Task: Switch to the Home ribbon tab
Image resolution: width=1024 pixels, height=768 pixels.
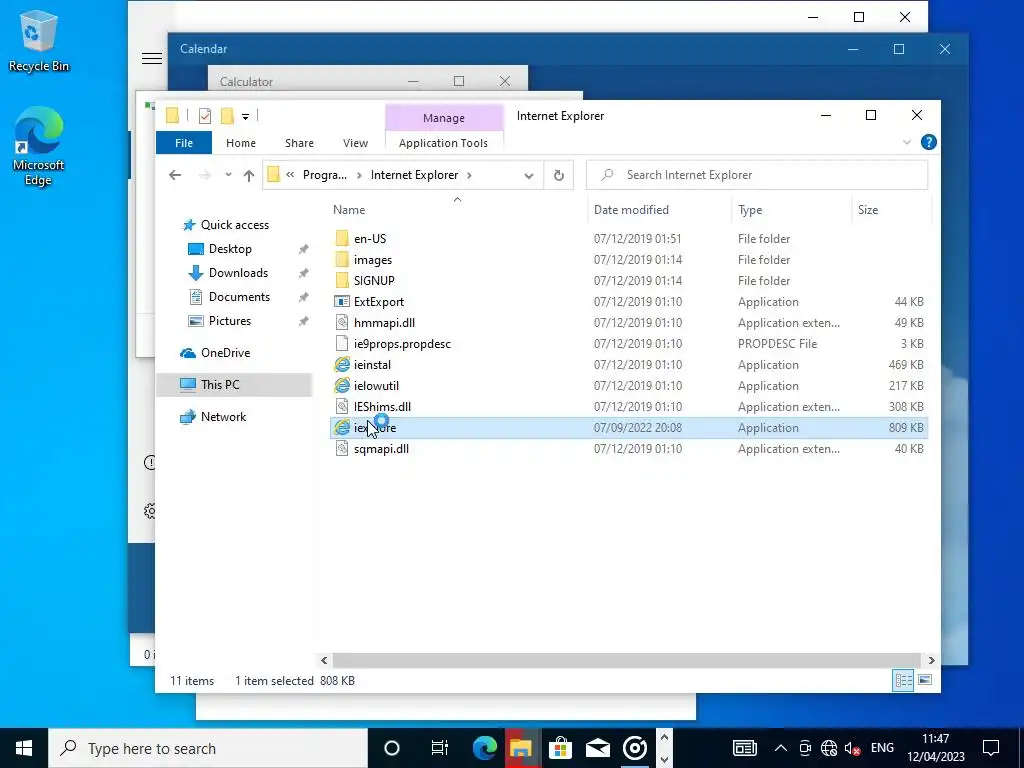Action: tap(241, 143)
